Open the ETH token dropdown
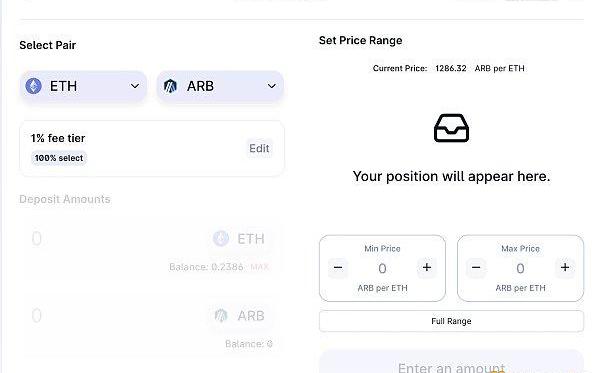Viewport: 600px width, 373px height. (x=83, y=86)
